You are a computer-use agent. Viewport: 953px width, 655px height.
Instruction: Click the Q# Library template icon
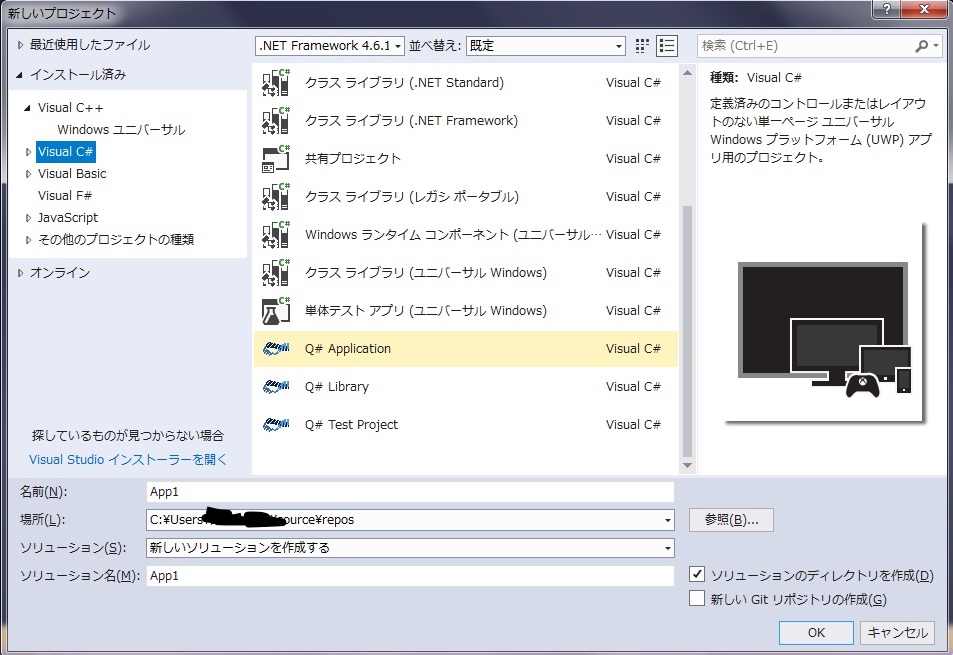276,386
